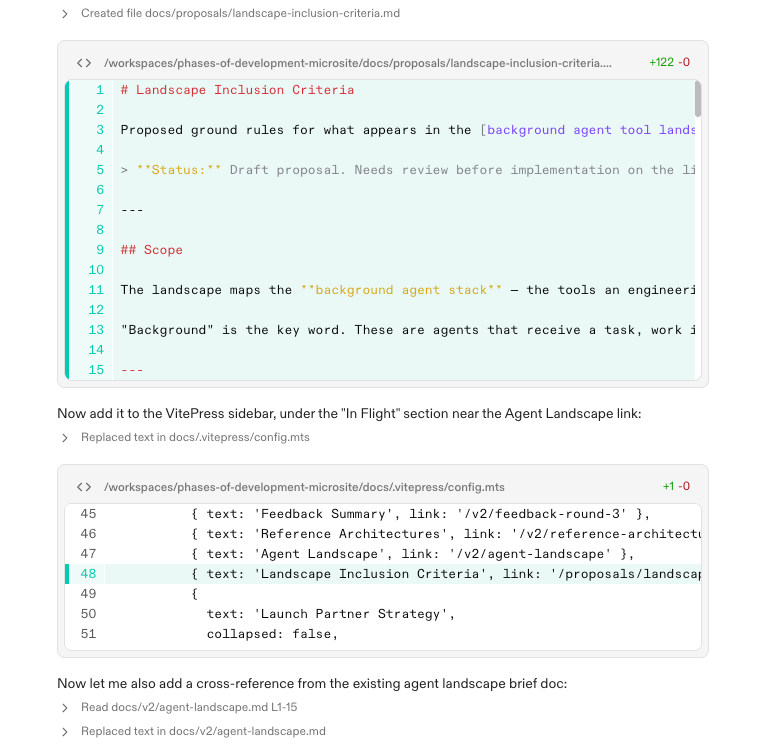Click the 'Proposed ground rules' line 3
Image resolution: width=760 pixels, height=754 pixels.
(x=407, y=130)
